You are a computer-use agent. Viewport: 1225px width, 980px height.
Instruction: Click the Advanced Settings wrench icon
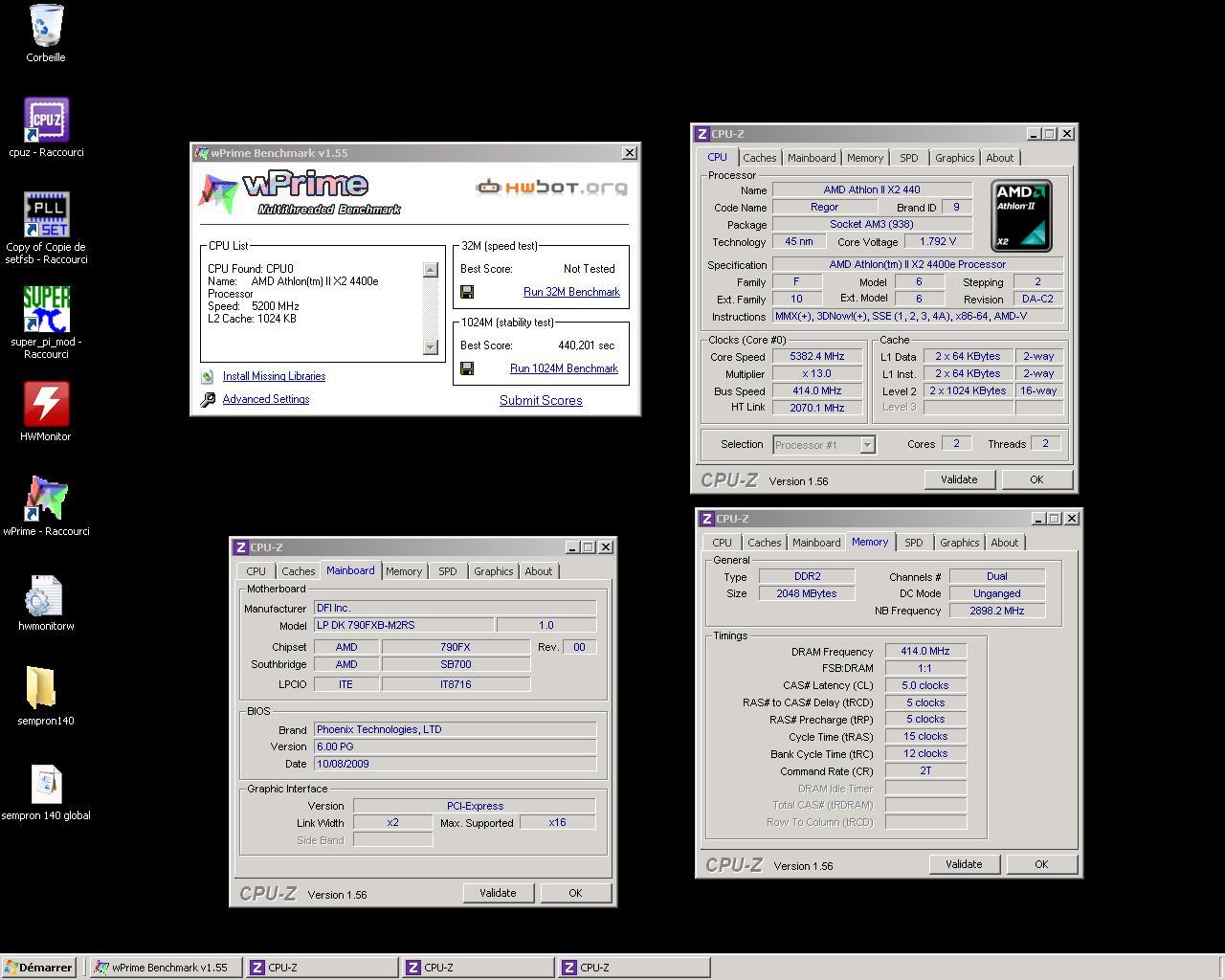tap(208, 399)
